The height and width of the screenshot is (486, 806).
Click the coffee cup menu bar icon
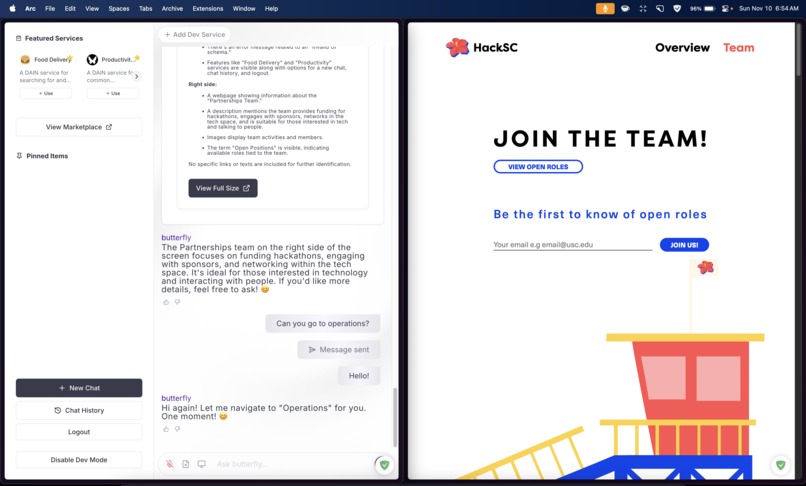click(x=625, y=9)
